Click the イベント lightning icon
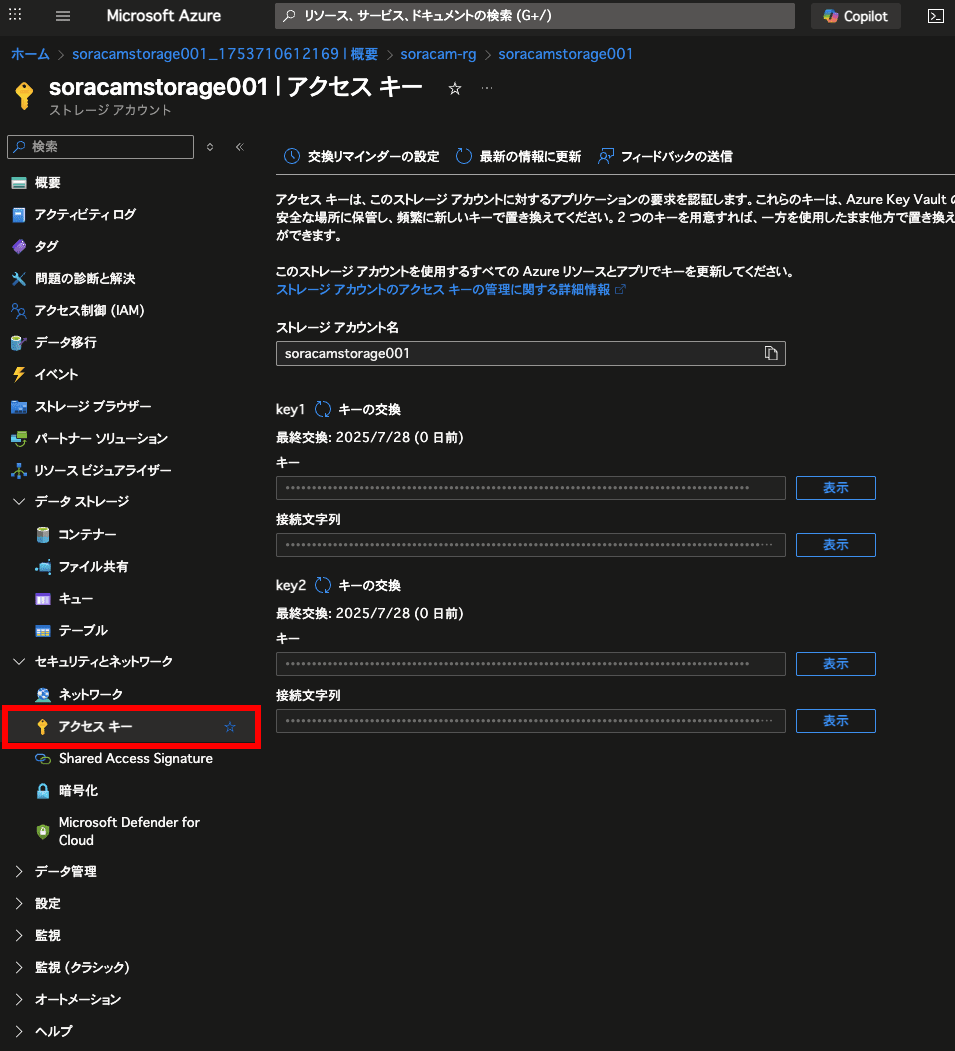 click(19, 375)
